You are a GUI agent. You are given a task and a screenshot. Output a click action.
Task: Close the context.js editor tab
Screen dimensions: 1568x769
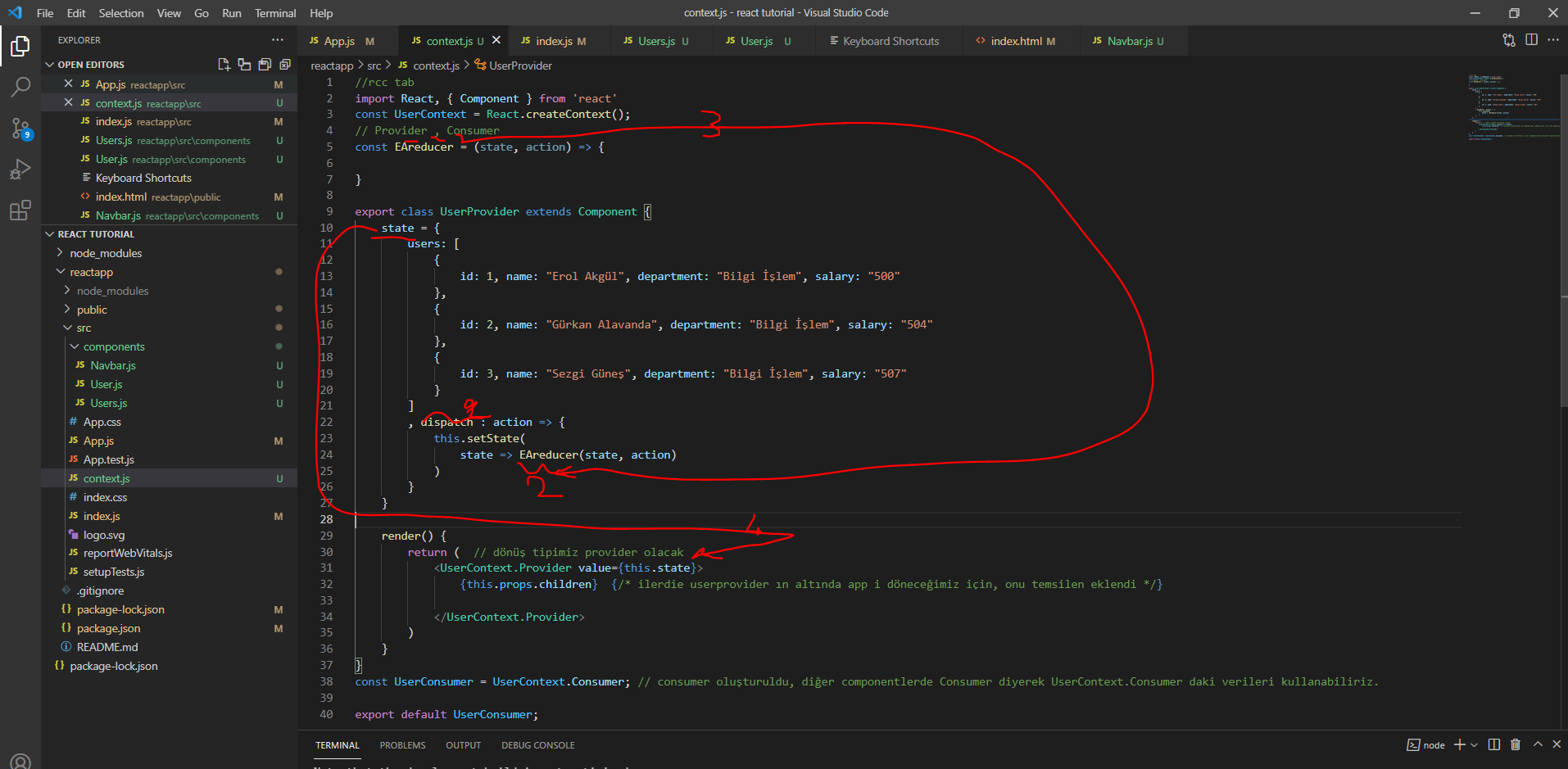coord(496,40)
